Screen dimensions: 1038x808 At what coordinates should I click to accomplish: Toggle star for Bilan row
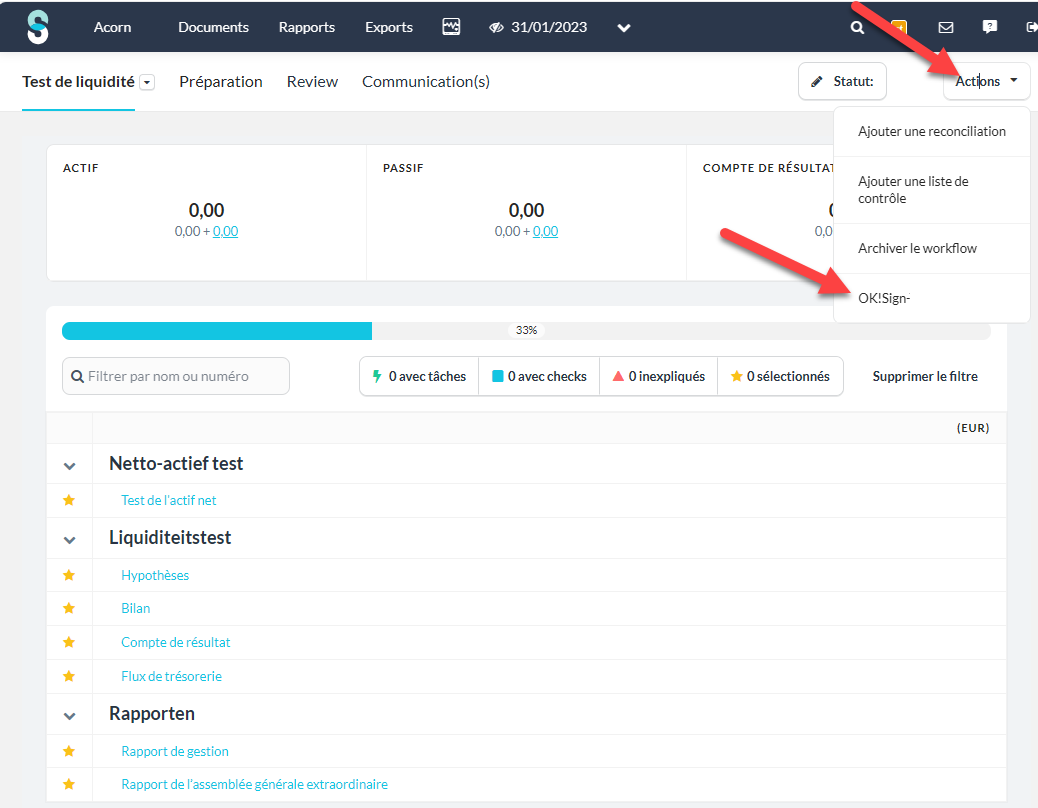69,608
